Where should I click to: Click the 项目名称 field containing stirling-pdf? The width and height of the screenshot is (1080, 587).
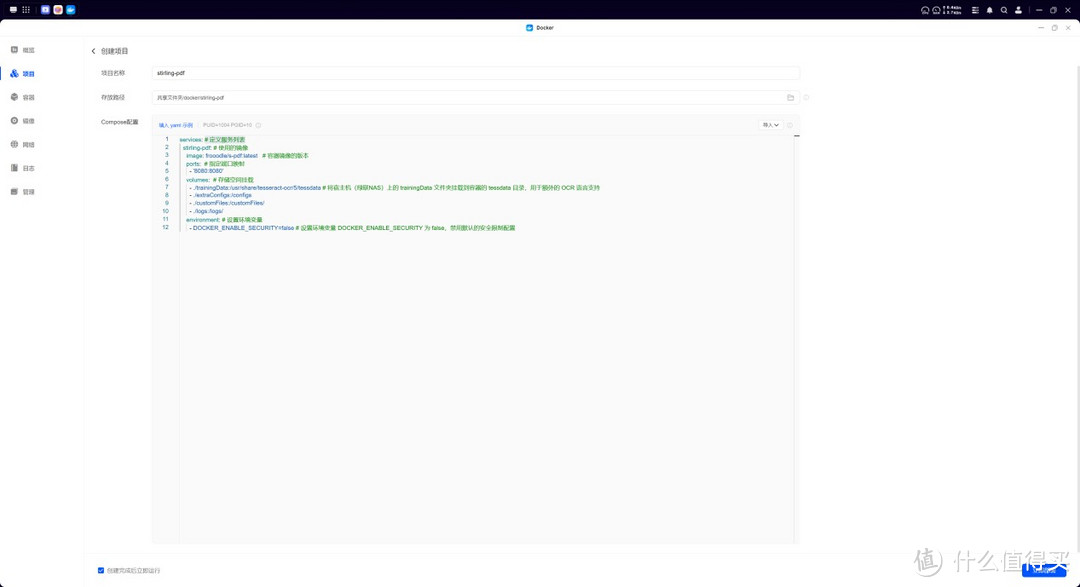[x=475, y=73]
